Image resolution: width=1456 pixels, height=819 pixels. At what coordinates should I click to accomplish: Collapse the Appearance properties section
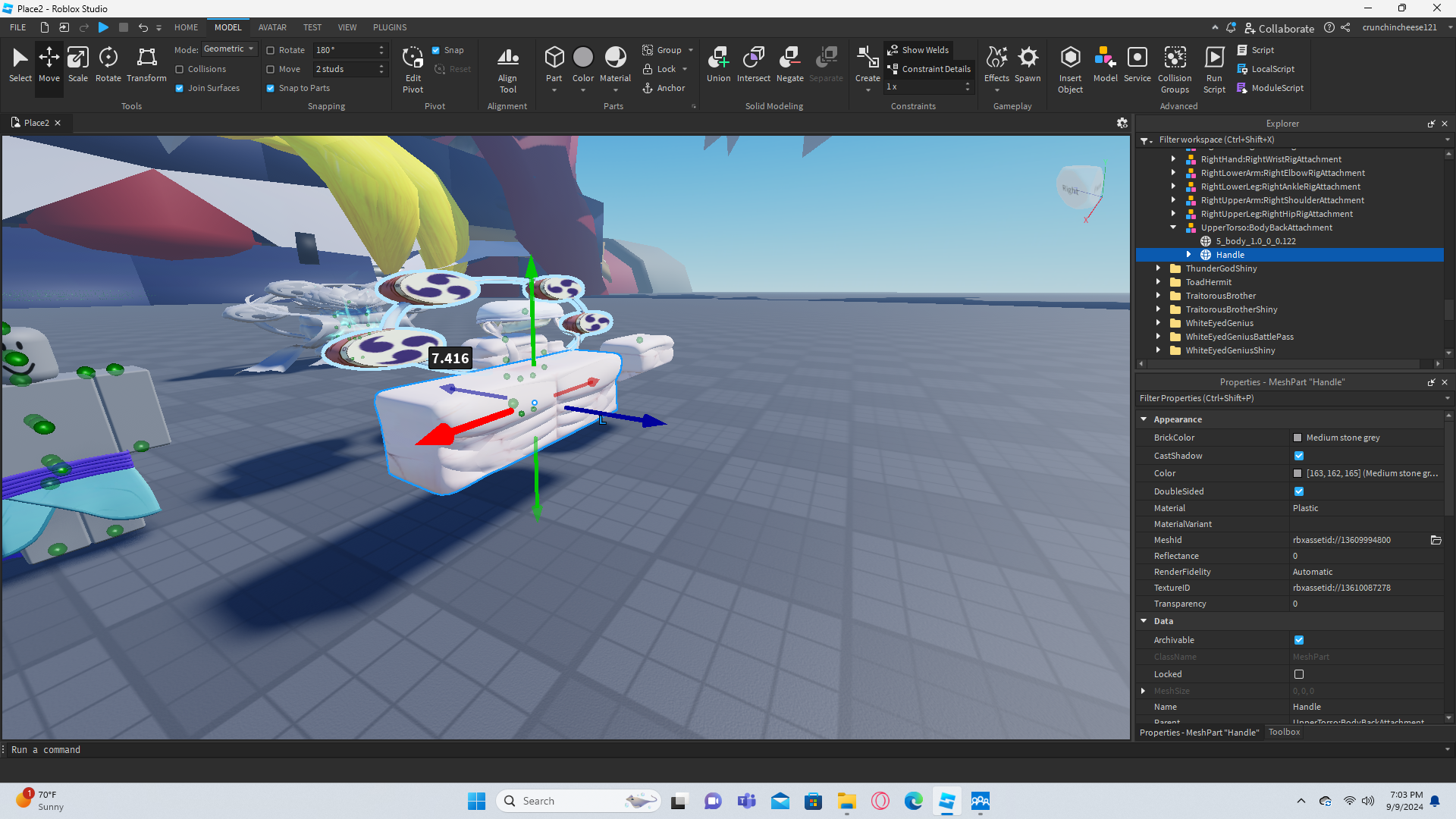1144,419
